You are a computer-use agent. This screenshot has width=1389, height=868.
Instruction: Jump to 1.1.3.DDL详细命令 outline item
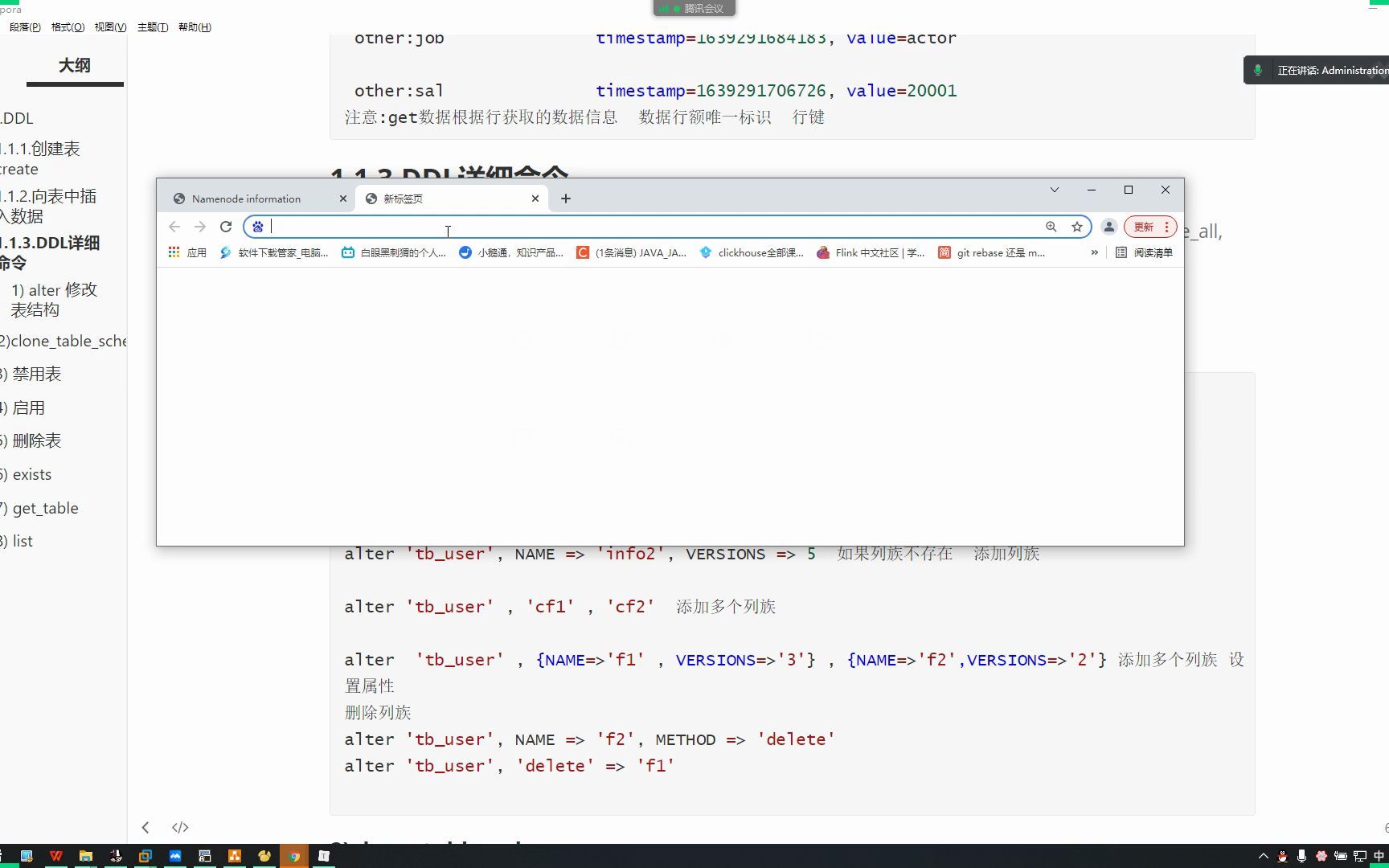point(50,252)
